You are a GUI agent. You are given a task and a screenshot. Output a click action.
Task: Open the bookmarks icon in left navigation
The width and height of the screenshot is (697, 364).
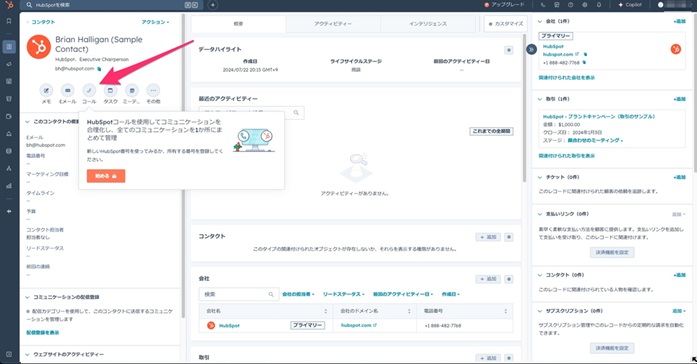(x=9, y=21)
